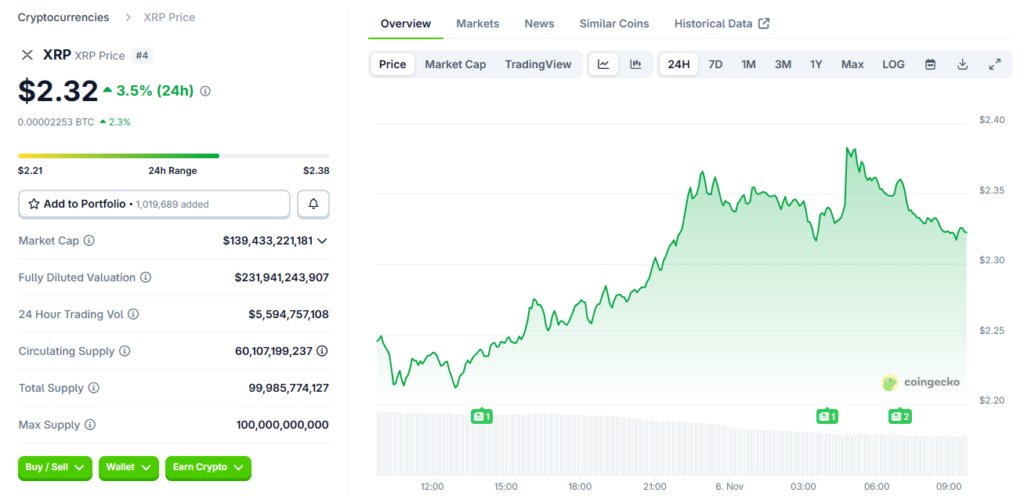Switch to line chart view icon
This screenshot has height=496, width=1024.
click(x=603, y=64)
